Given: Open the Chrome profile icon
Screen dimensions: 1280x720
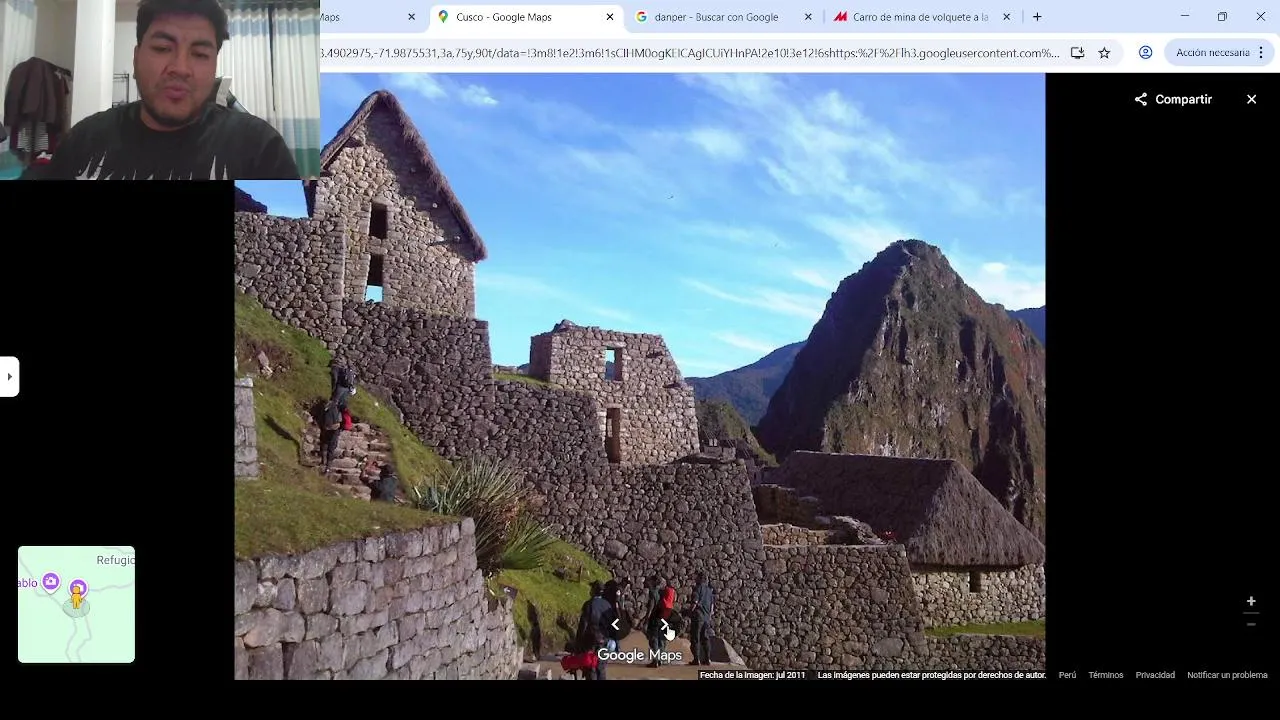Looking at the screenshot, I should pyautogui.click(x=1145, y=52).
